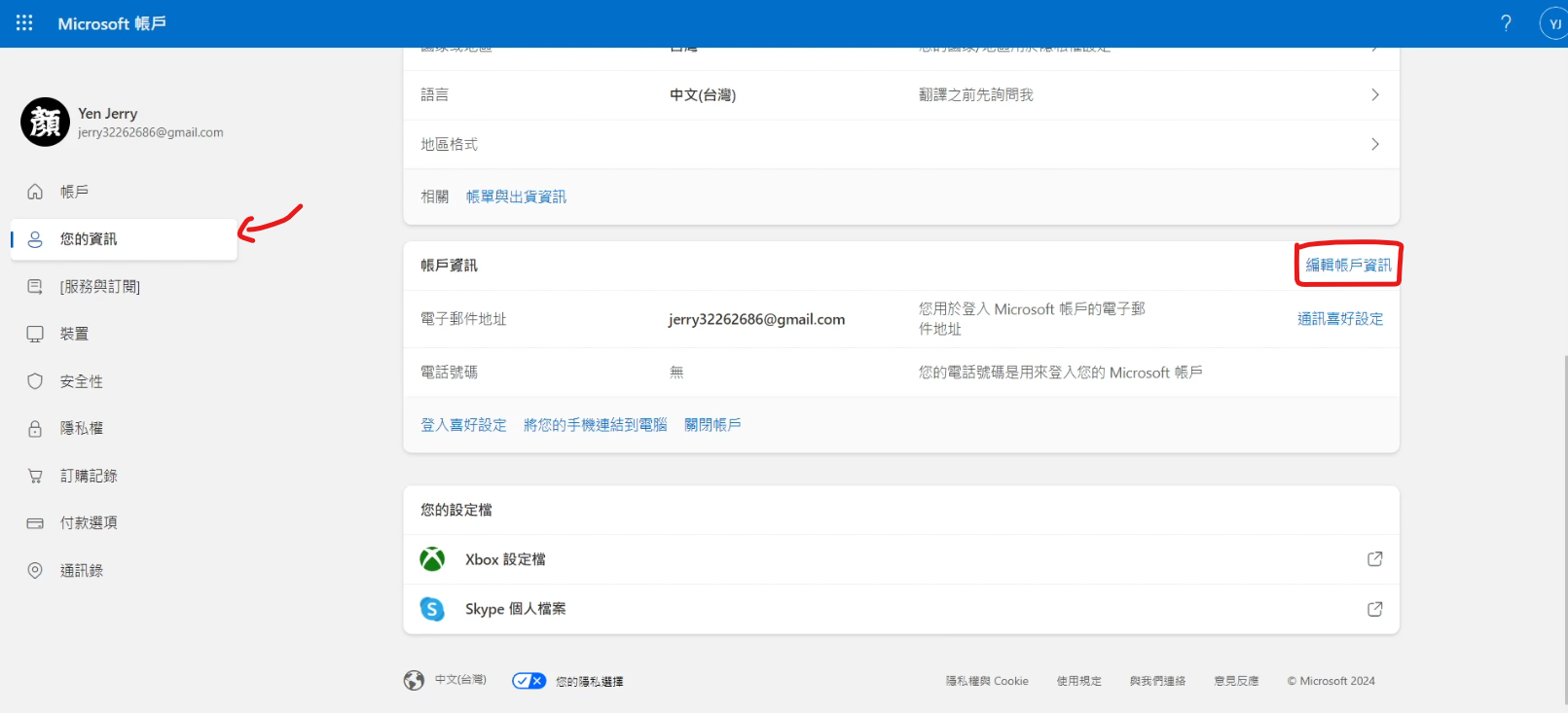Expand the 地區格式 row chevron

click(x=1375, y=144)
